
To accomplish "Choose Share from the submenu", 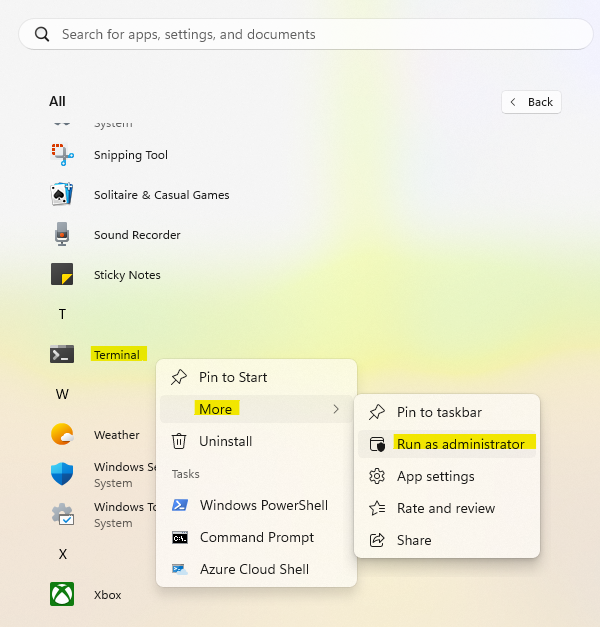I will click(447, 540).
